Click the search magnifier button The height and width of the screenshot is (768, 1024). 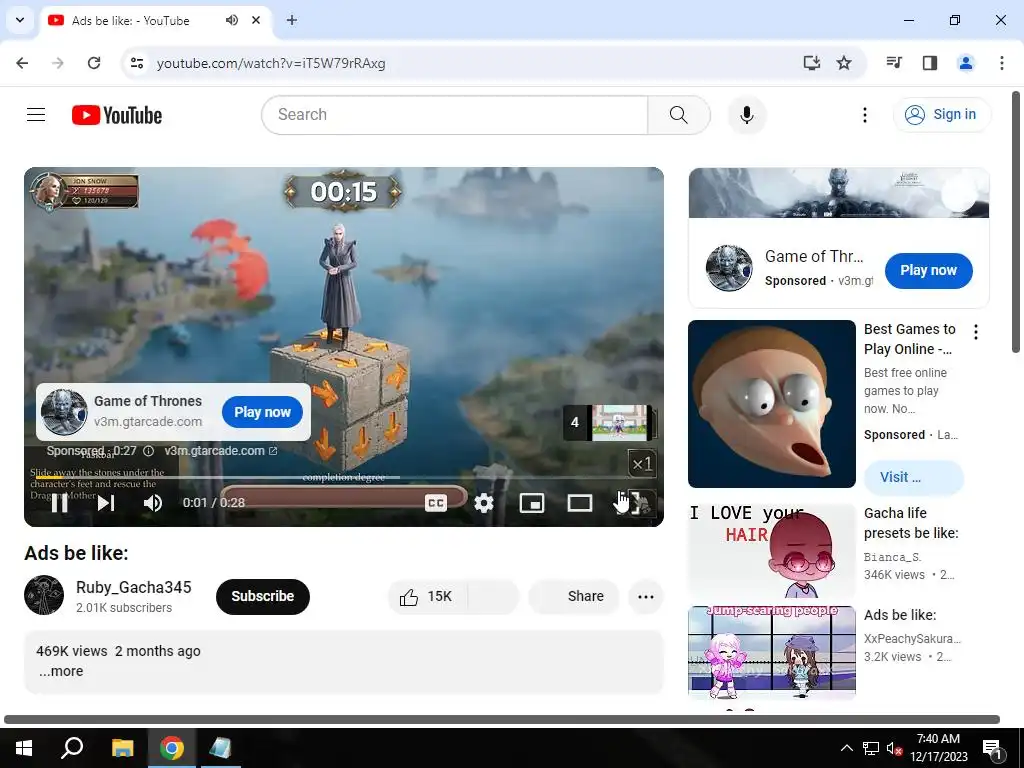[x=679, y=115]
